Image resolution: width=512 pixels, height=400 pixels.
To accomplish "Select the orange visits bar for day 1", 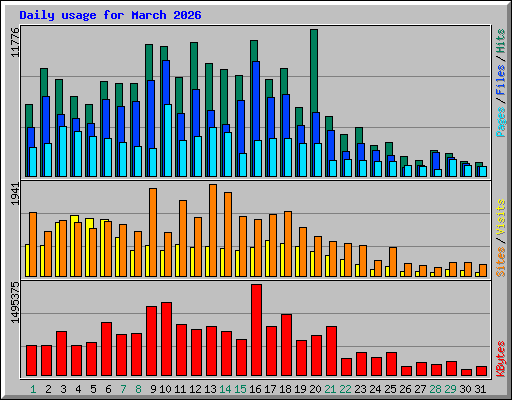I will coord(33,244).
